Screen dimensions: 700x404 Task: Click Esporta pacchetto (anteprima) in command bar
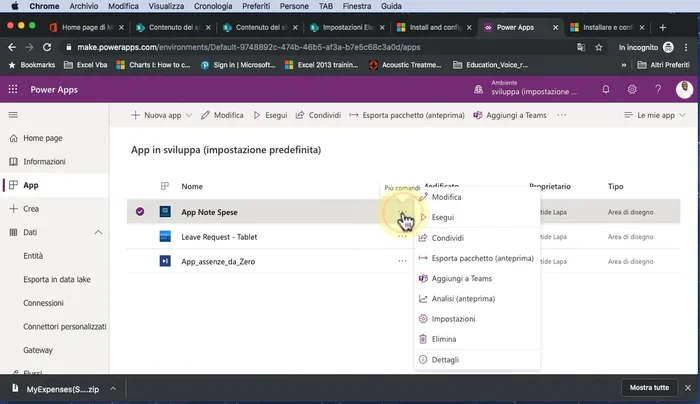tap(407, 115)
